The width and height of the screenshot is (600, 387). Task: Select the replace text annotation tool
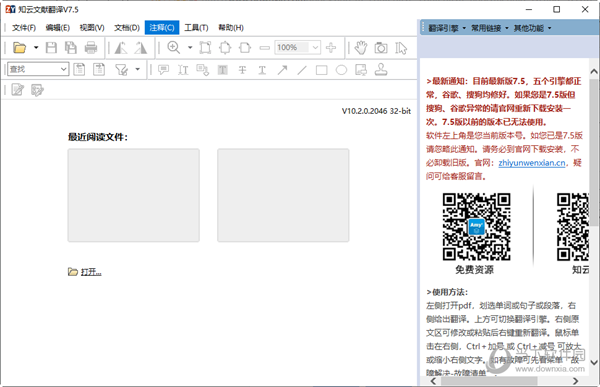[x=203, y=70]
